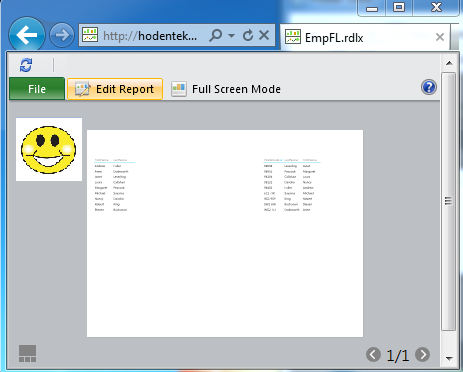This screenshot has height=372, width=463.
Task: Open the page thumbnails grid icon
Action: click(x=27, y=354)
